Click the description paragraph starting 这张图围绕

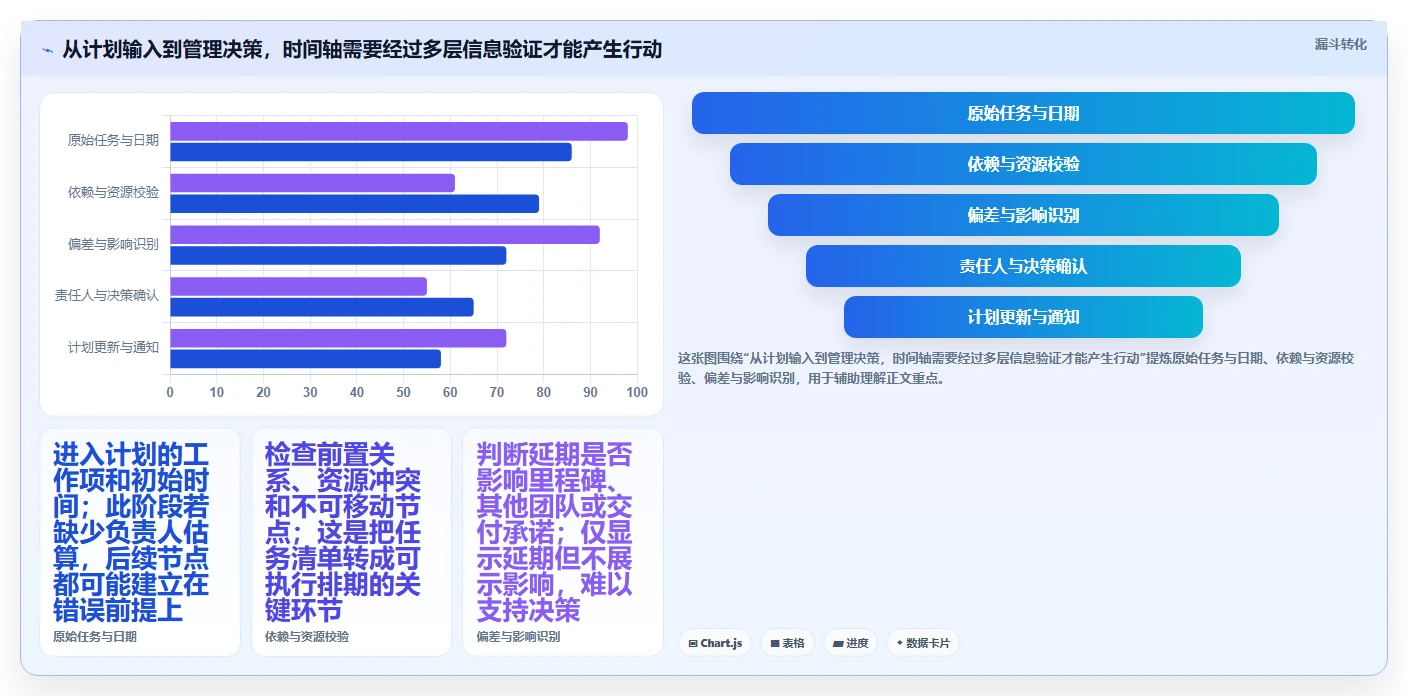click(1016, 368)
